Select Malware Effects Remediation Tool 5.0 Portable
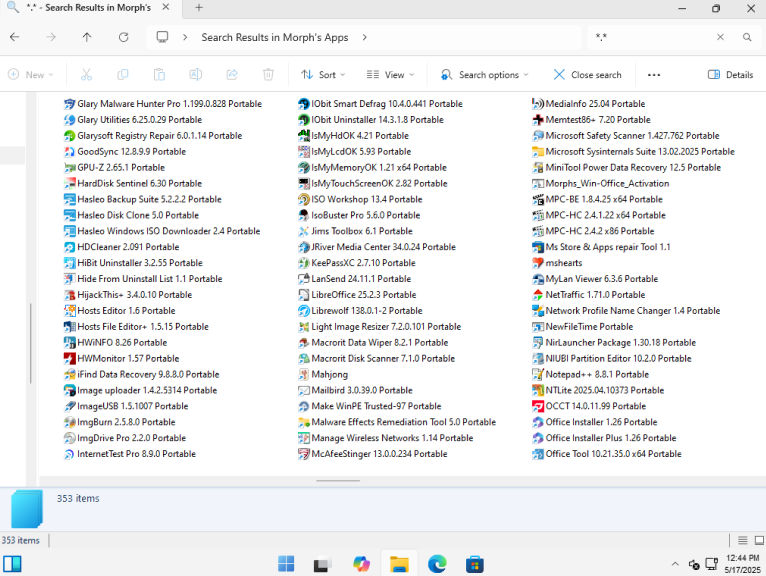 click(397, 422)
